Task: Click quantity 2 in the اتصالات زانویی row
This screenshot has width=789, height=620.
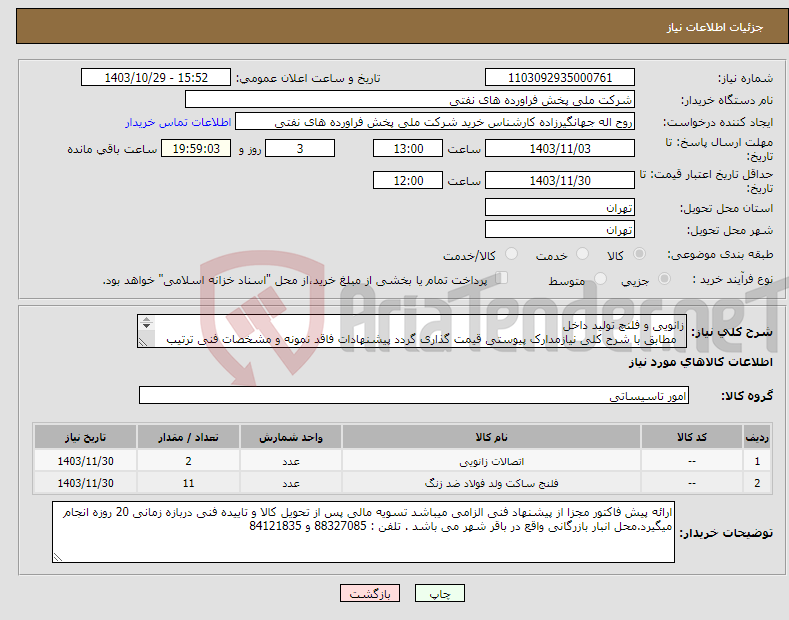Action: (x=188, y=461)
